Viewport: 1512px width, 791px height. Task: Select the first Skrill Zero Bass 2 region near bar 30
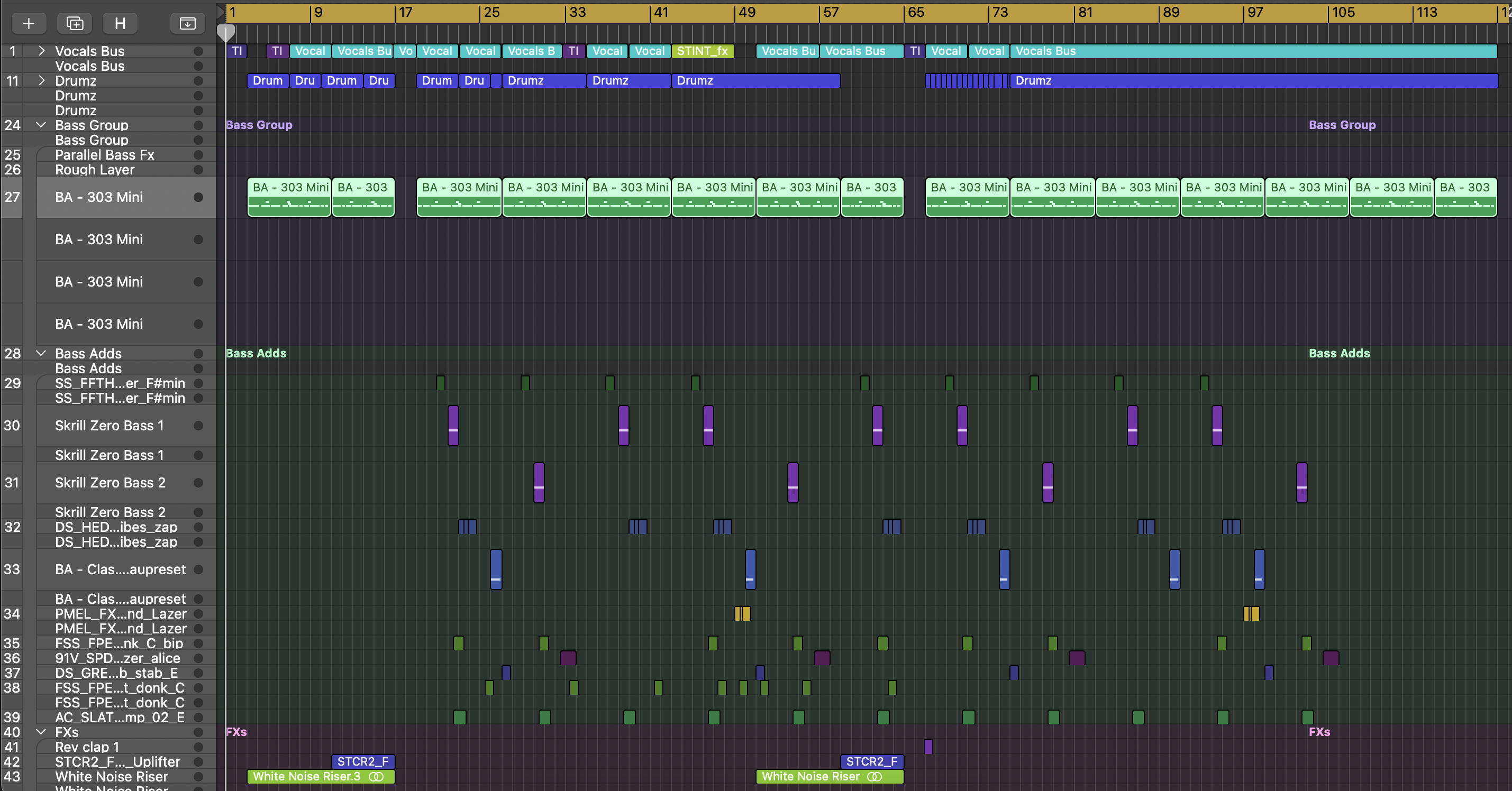tap(539, 482)
